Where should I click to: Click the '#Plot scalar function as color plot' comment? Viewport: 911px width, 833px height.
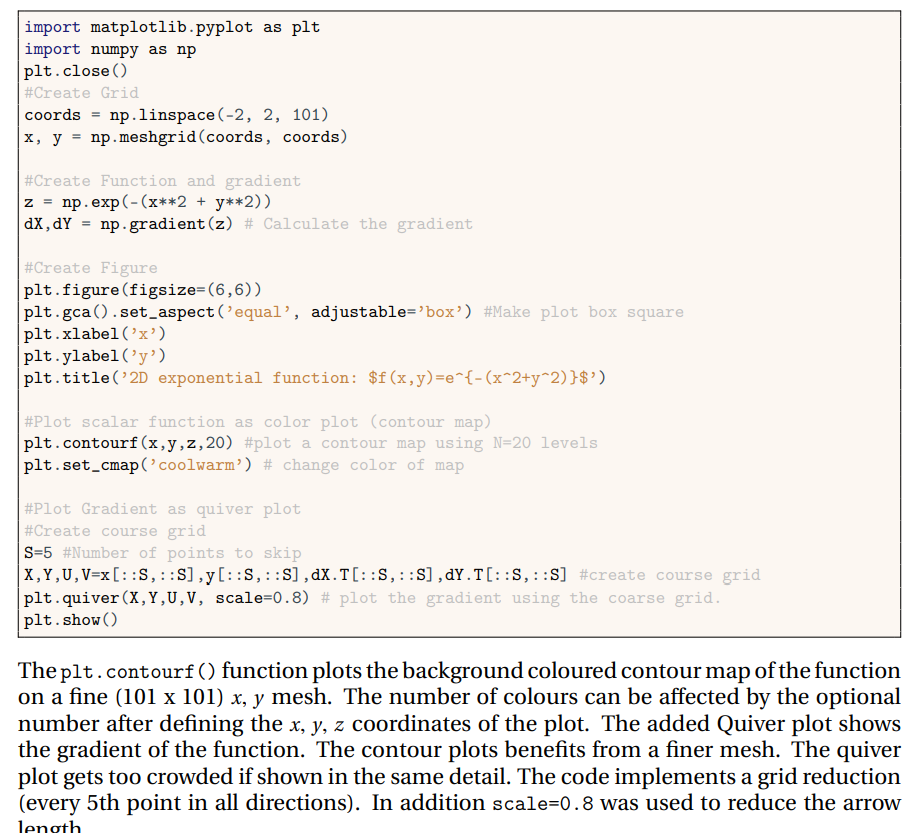coord(257,422)
